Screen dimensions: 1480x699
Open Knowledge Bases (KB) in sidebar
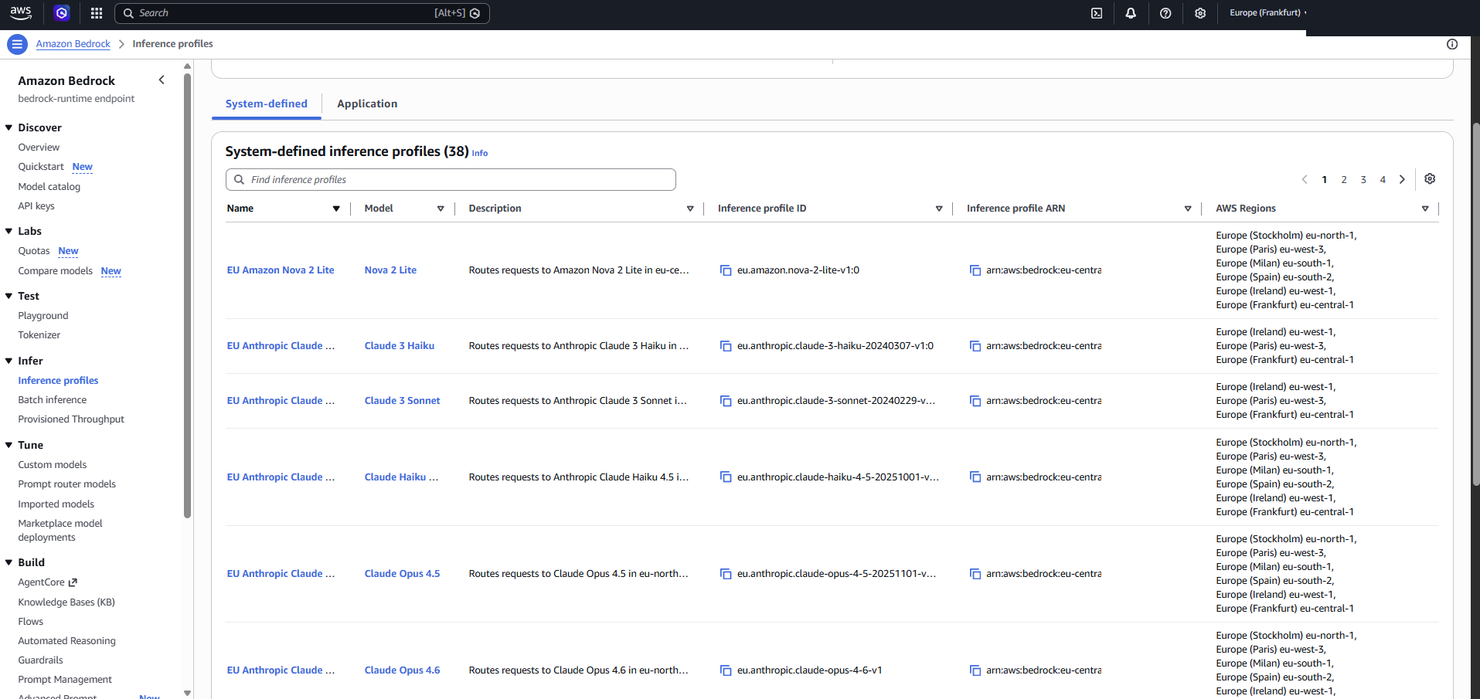pos(66,602)
